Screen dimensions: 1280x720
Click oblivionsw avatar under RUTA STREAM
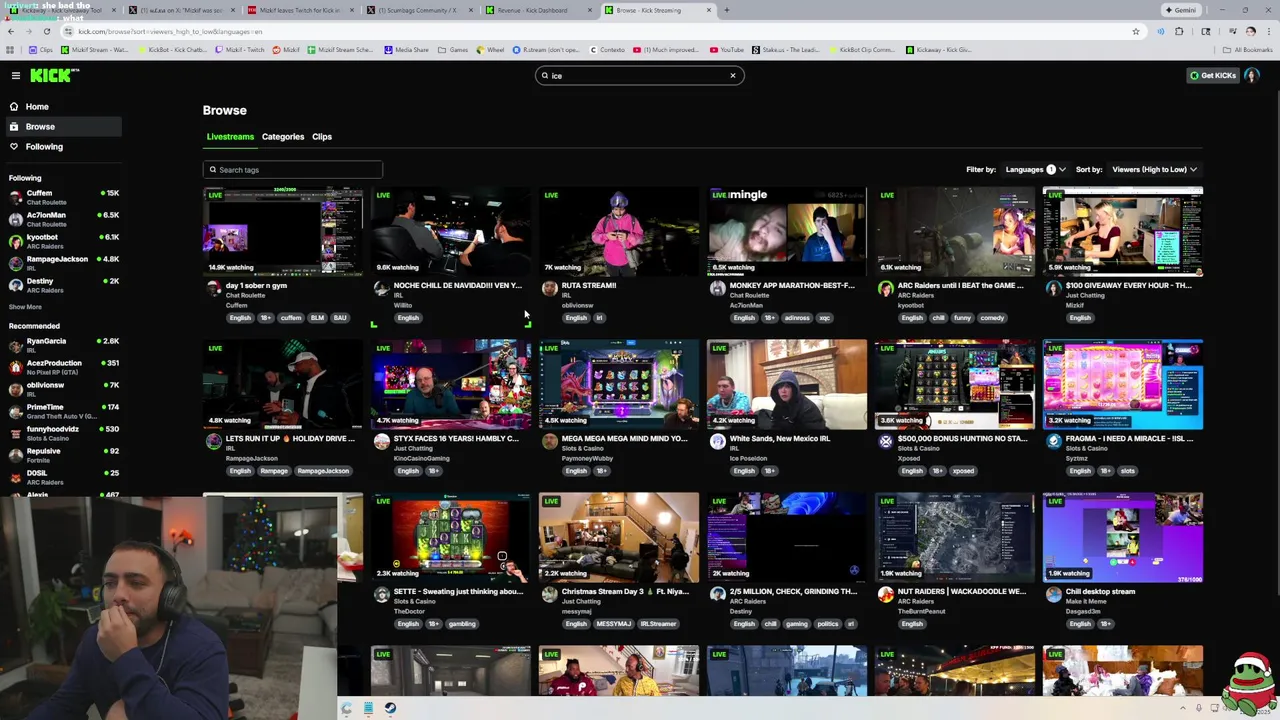point(550,289)
